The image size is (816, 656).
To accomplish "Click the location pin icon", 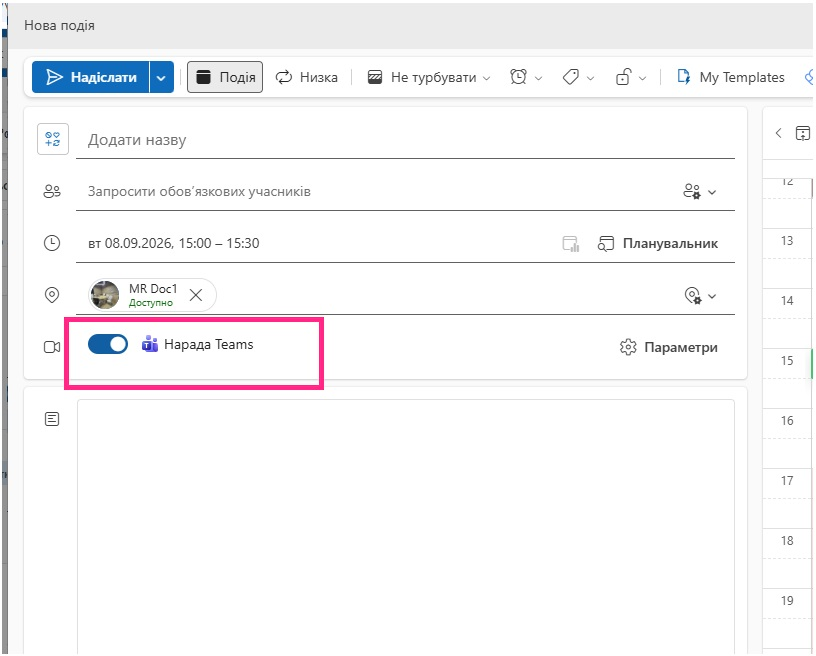I will tap(52, 295).
